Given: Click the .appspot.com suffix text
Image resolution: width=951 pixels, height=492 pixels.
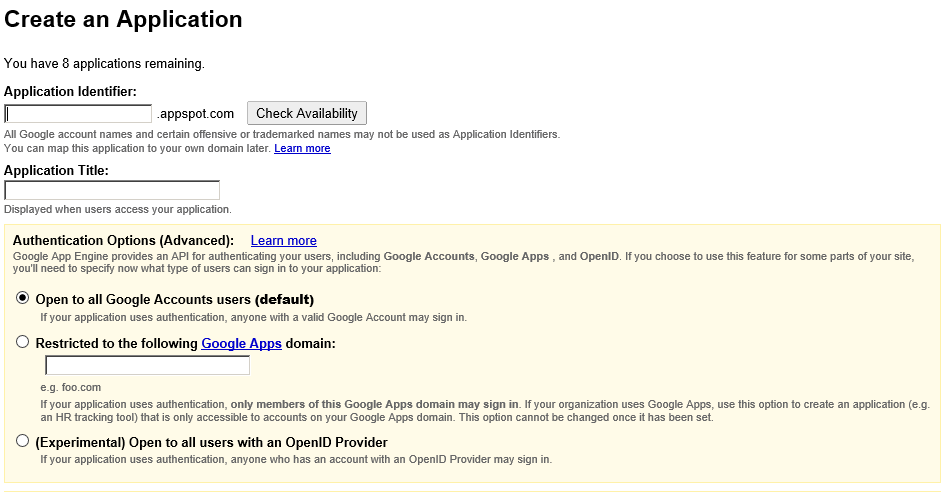Looking at the screenshot, I should pos(196,114).
